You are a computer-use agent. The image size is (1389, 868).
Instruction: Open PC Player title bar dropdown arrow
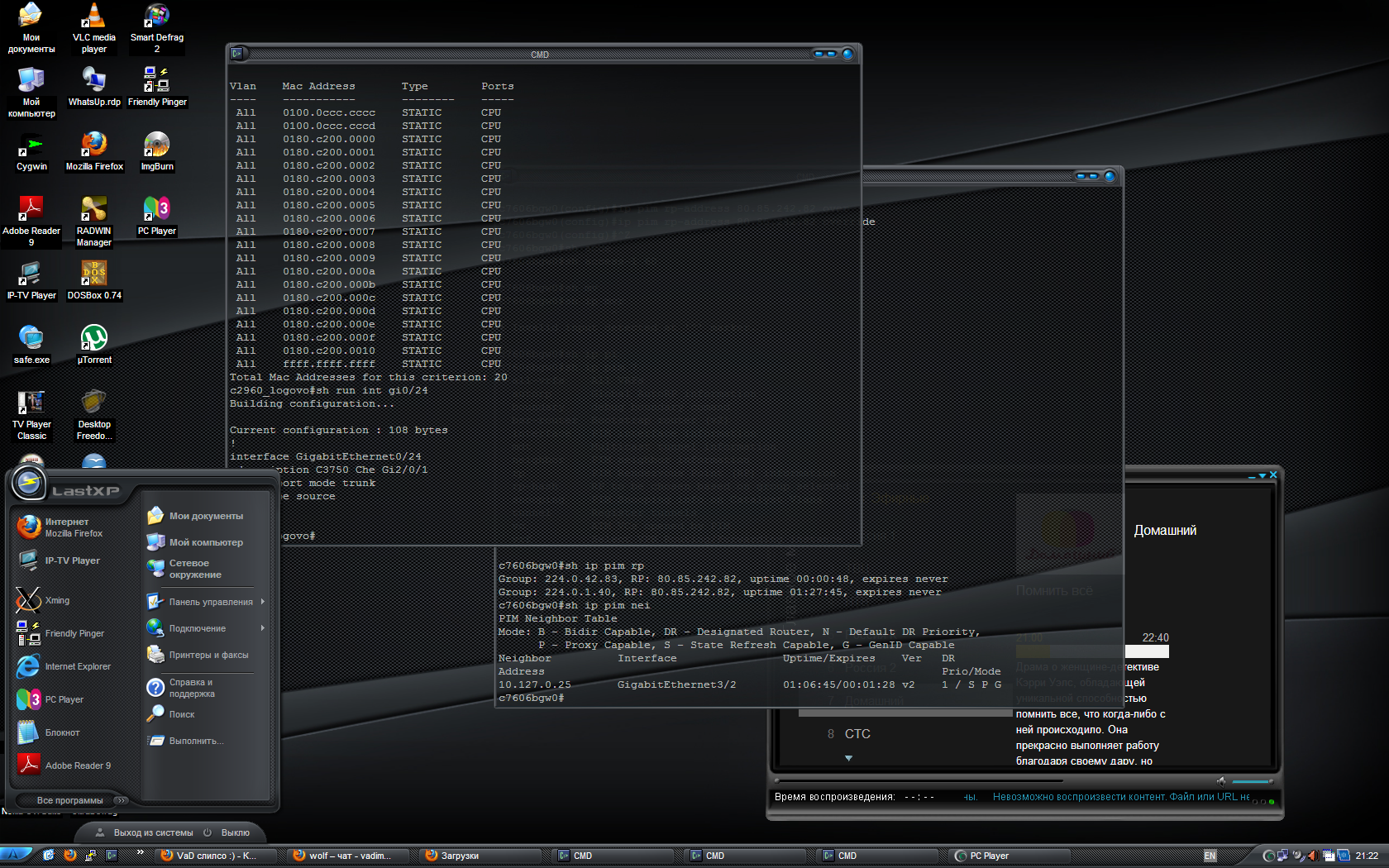1263,475
